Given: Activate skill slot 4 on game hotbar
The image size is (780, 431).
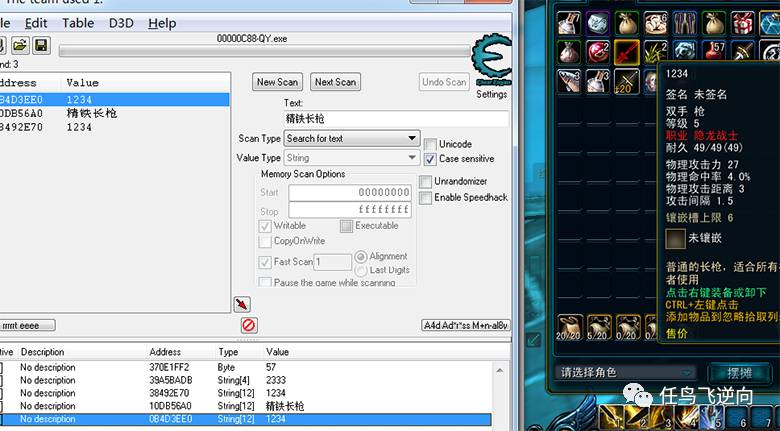Looking at the screenshot, I should (687, 417).
